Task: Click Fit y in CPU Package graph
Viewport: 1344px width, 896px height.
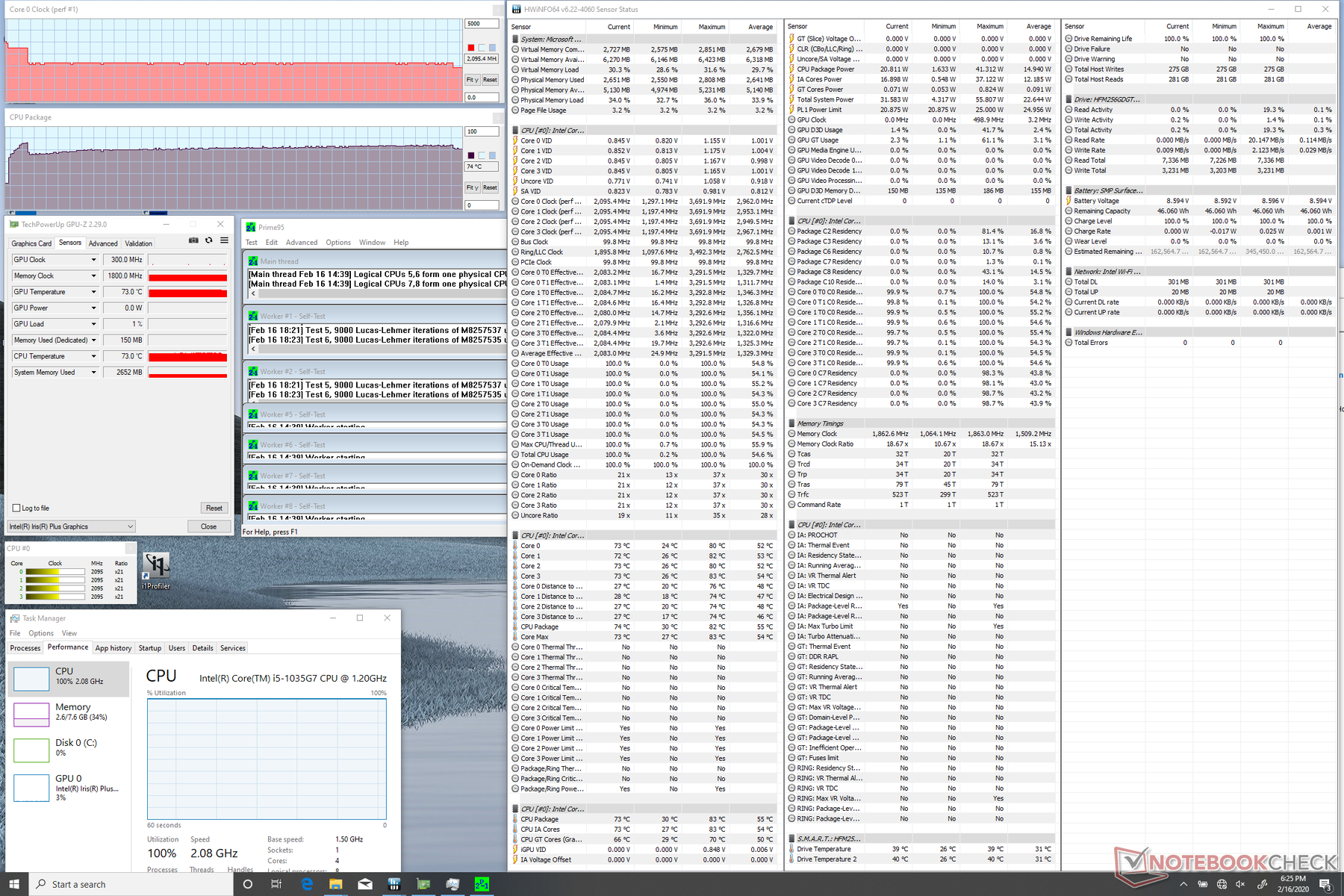Action: (472, 187)
